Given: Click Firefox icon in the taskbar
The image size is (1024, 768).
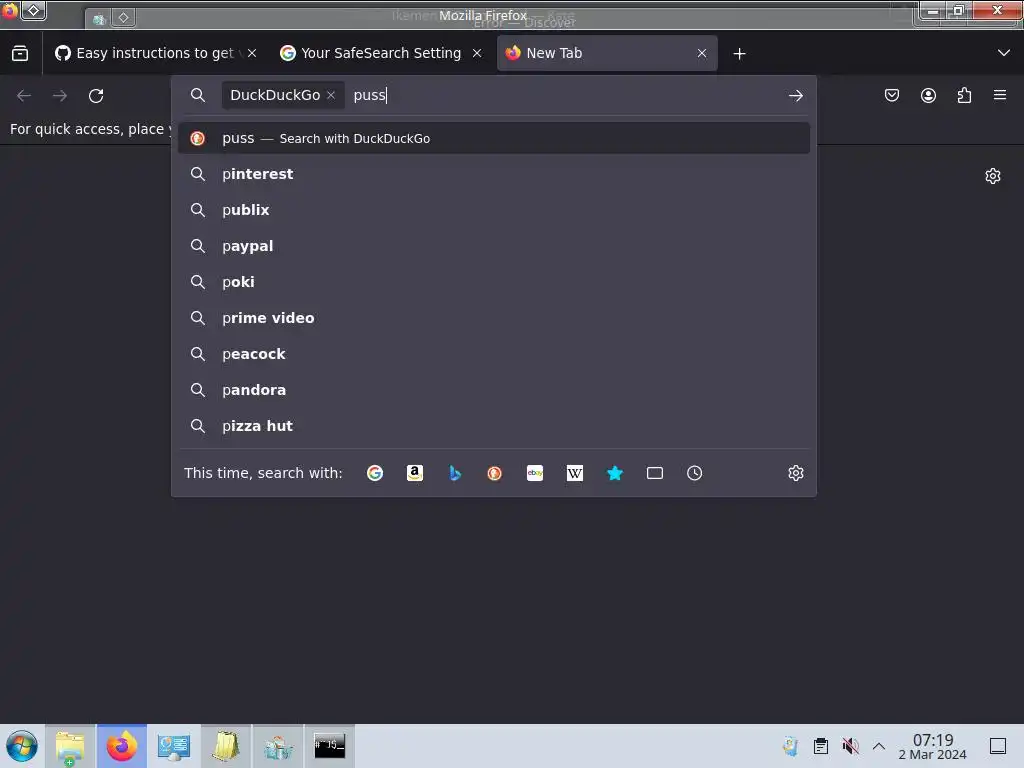Looking at the screenshot, I should (x=121, y=746).
